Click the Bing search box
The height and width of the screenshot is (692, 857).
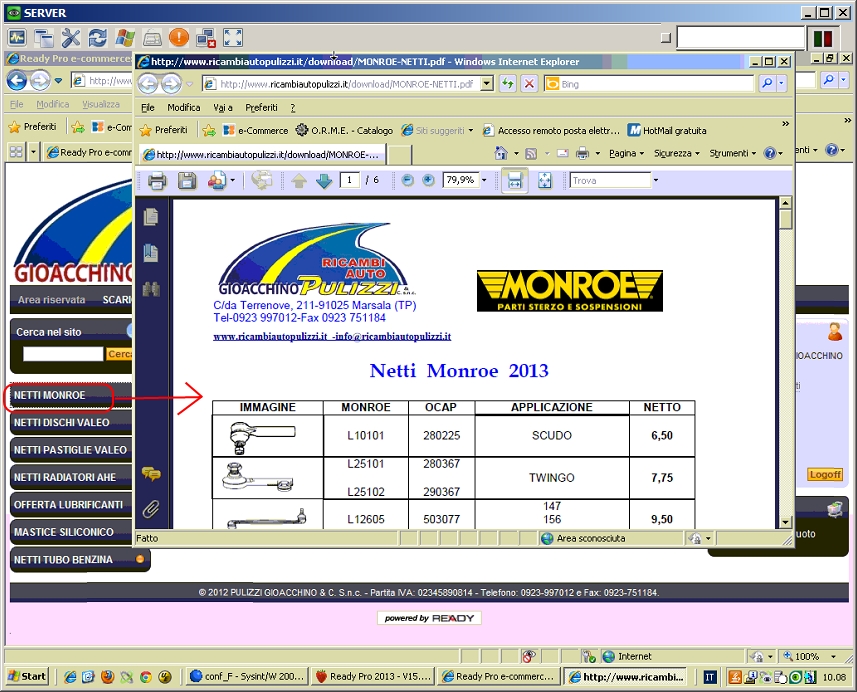(x=649, y=84)
